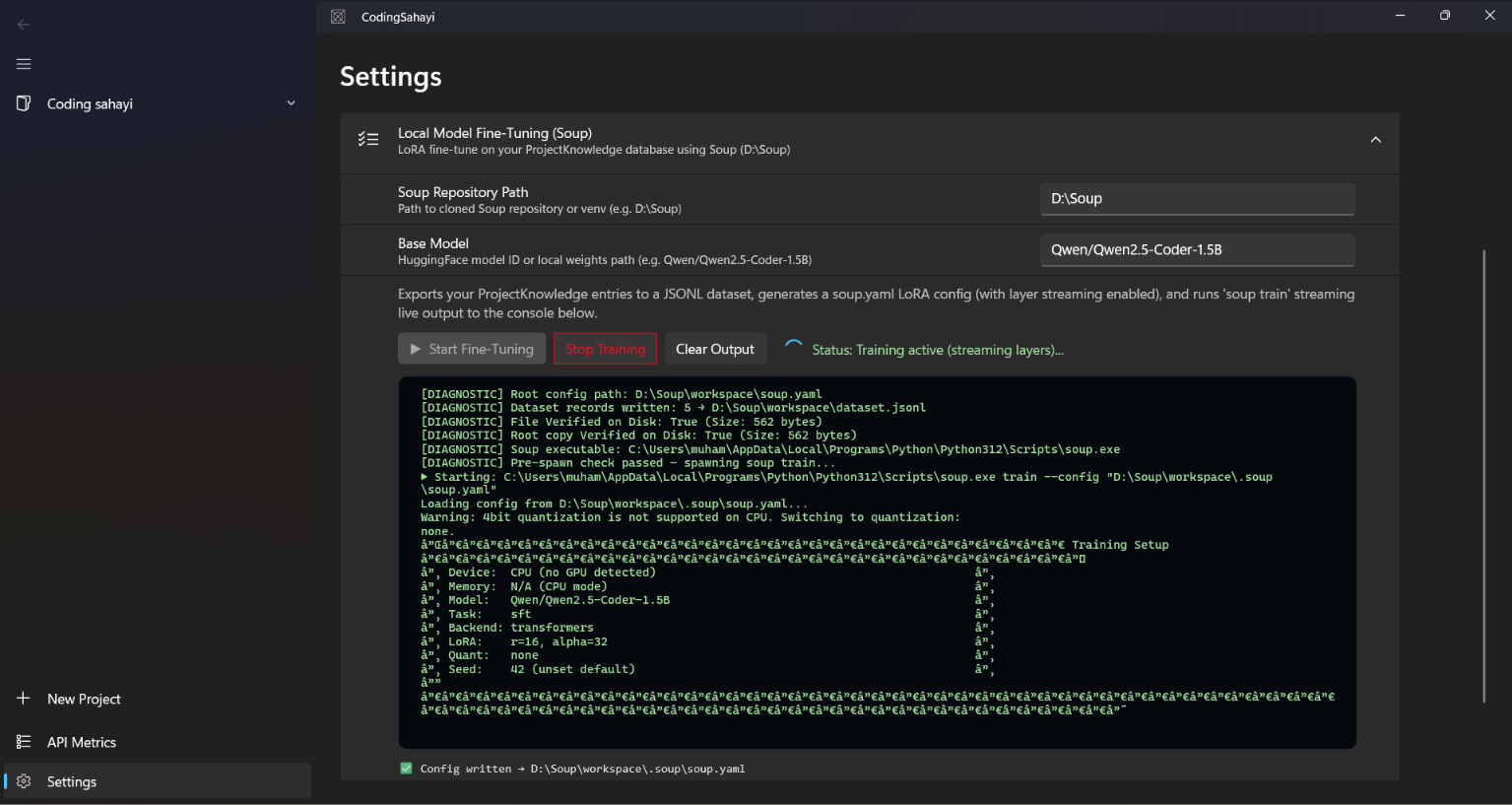Edit the Soup Repository Path field

coord(1197,199)
